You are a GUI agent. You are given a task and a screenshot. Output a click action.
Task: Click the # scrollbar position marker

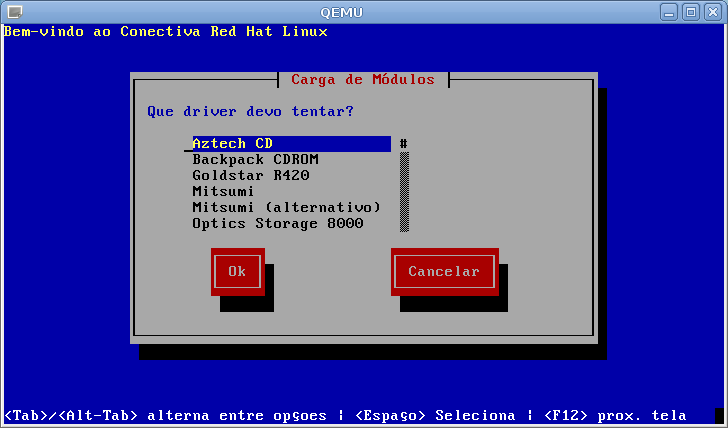(x=404, y=144)
